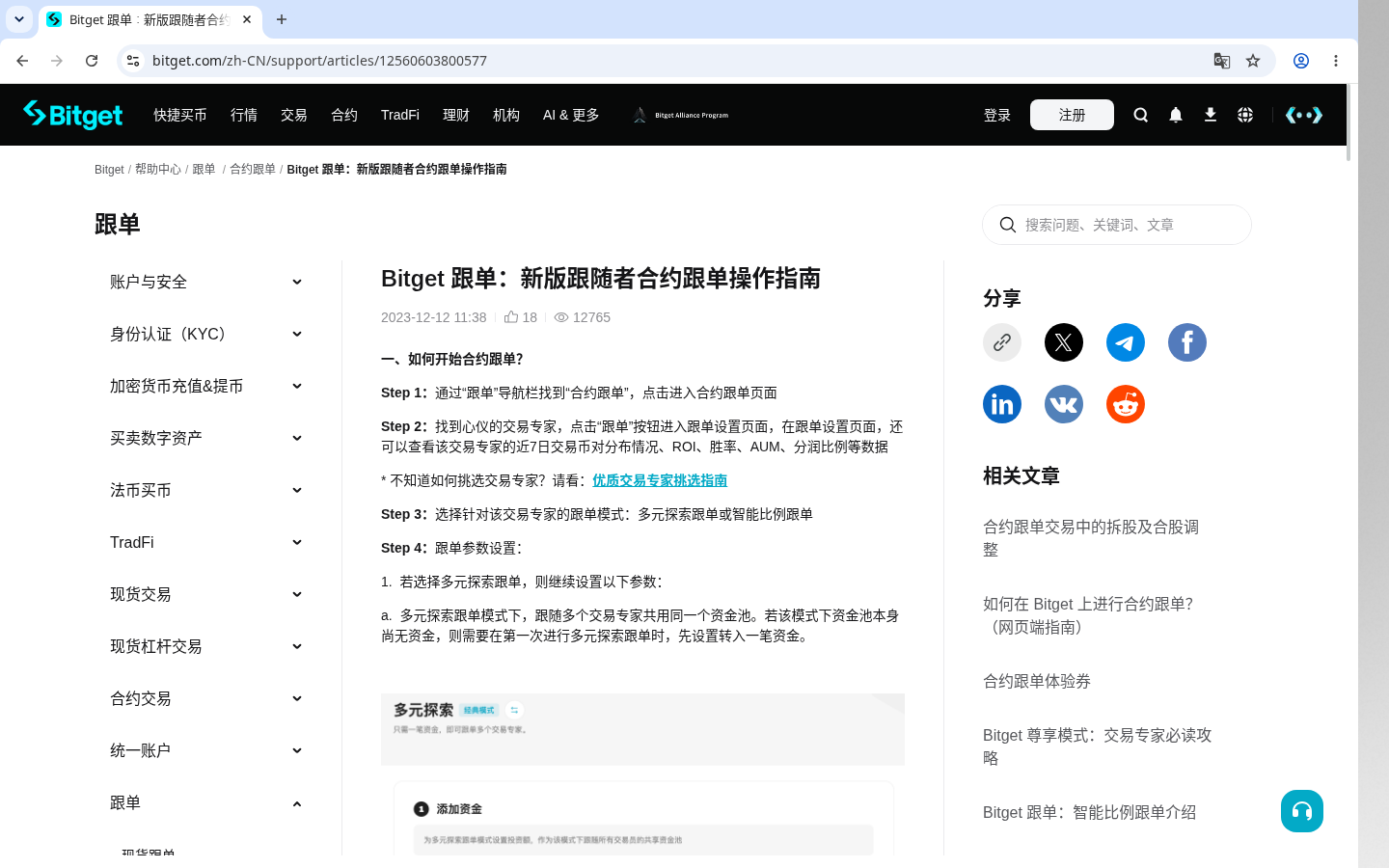
Task: Click the thumbs-up like icon
Action: click(511, 317)
